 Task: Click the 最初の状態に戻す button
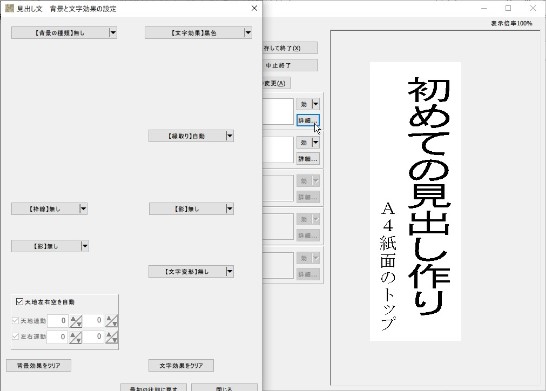tap(154, 388)
